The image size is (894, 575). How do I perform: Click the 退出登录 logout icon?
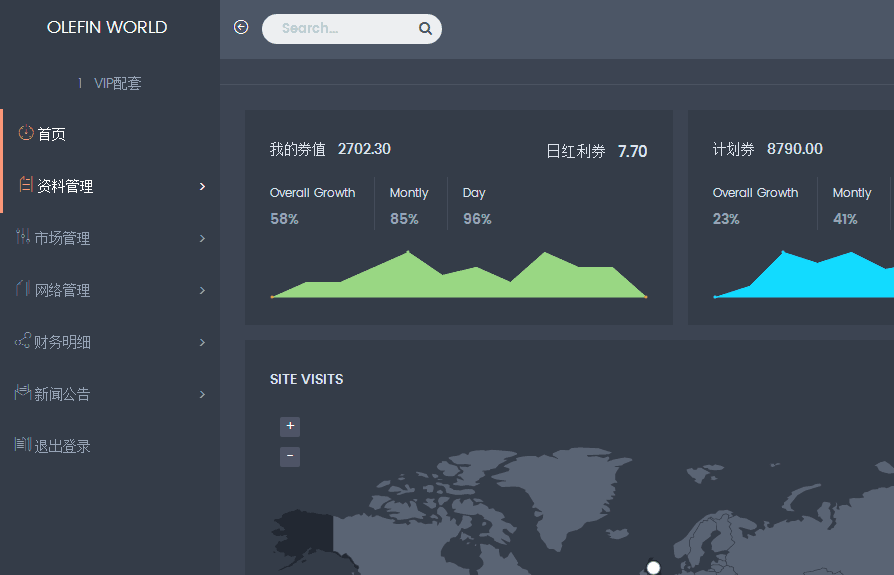tap(23, 444)
